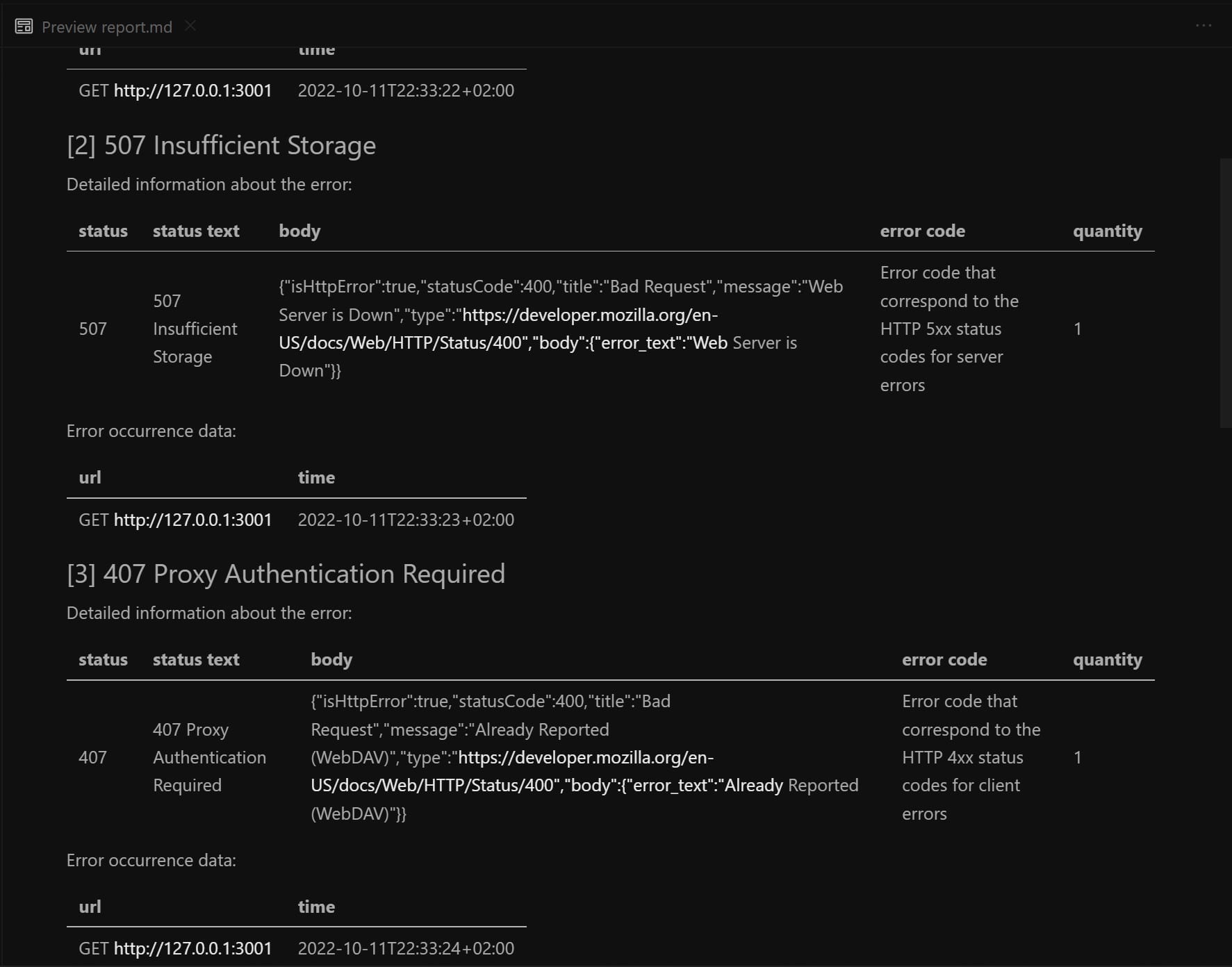
Task: Click the 'status text' header in the 407 table
Action: pyautogui.click(x=196, y=659)
